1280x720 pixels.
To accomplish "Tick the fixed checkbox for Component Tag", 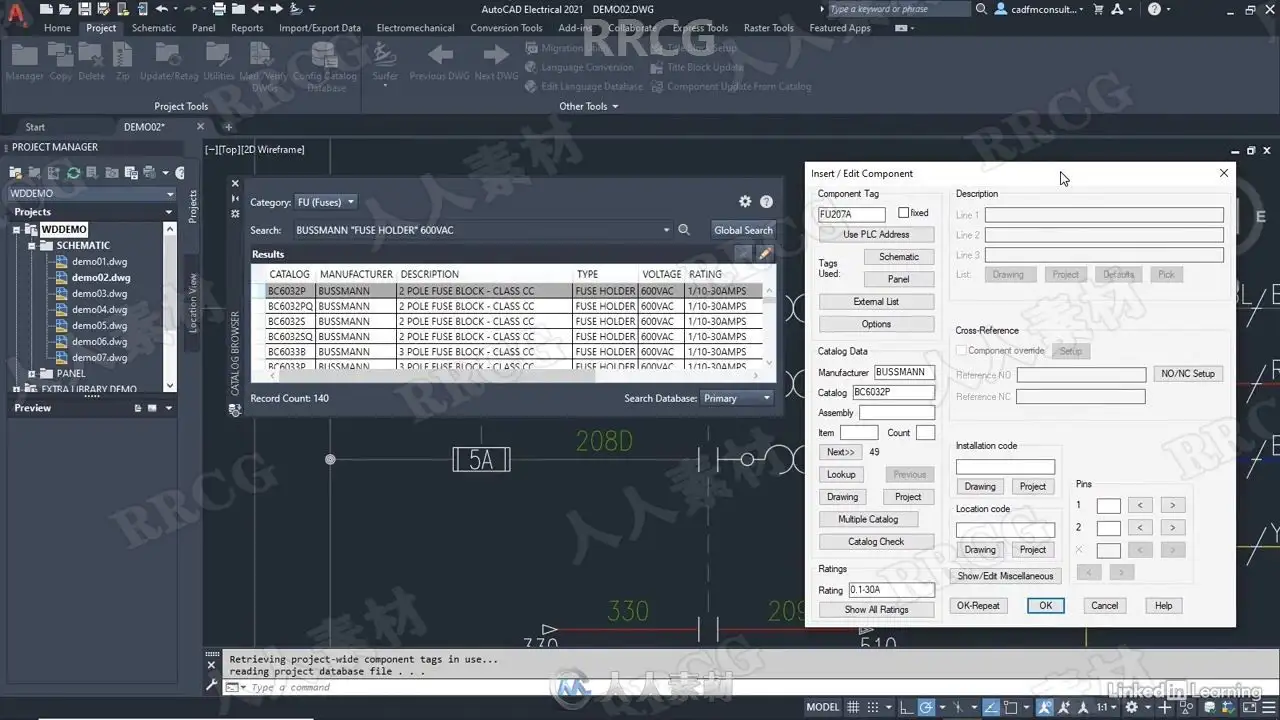I will pyautogui.click(x=903, y=213).
